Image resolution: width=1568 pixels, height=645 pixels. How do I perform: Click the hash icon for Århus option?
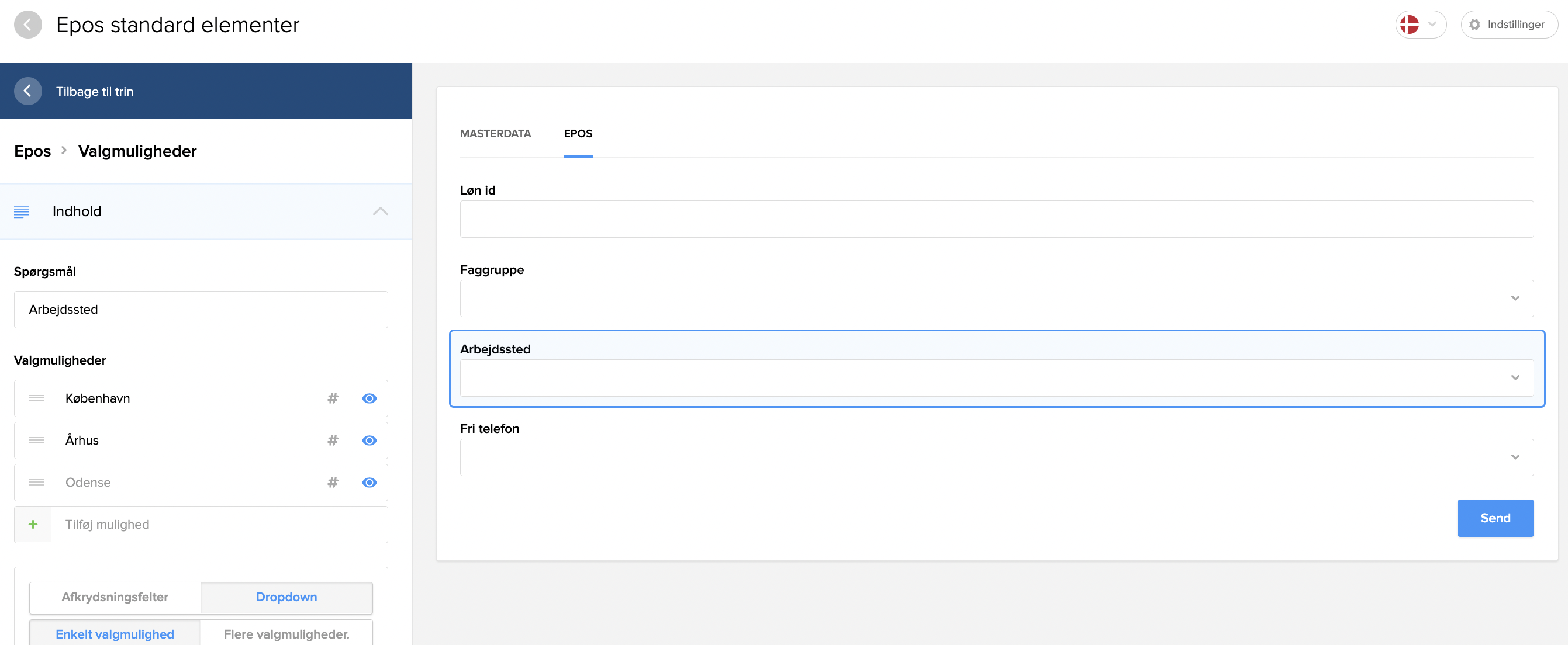click(332, 441)
